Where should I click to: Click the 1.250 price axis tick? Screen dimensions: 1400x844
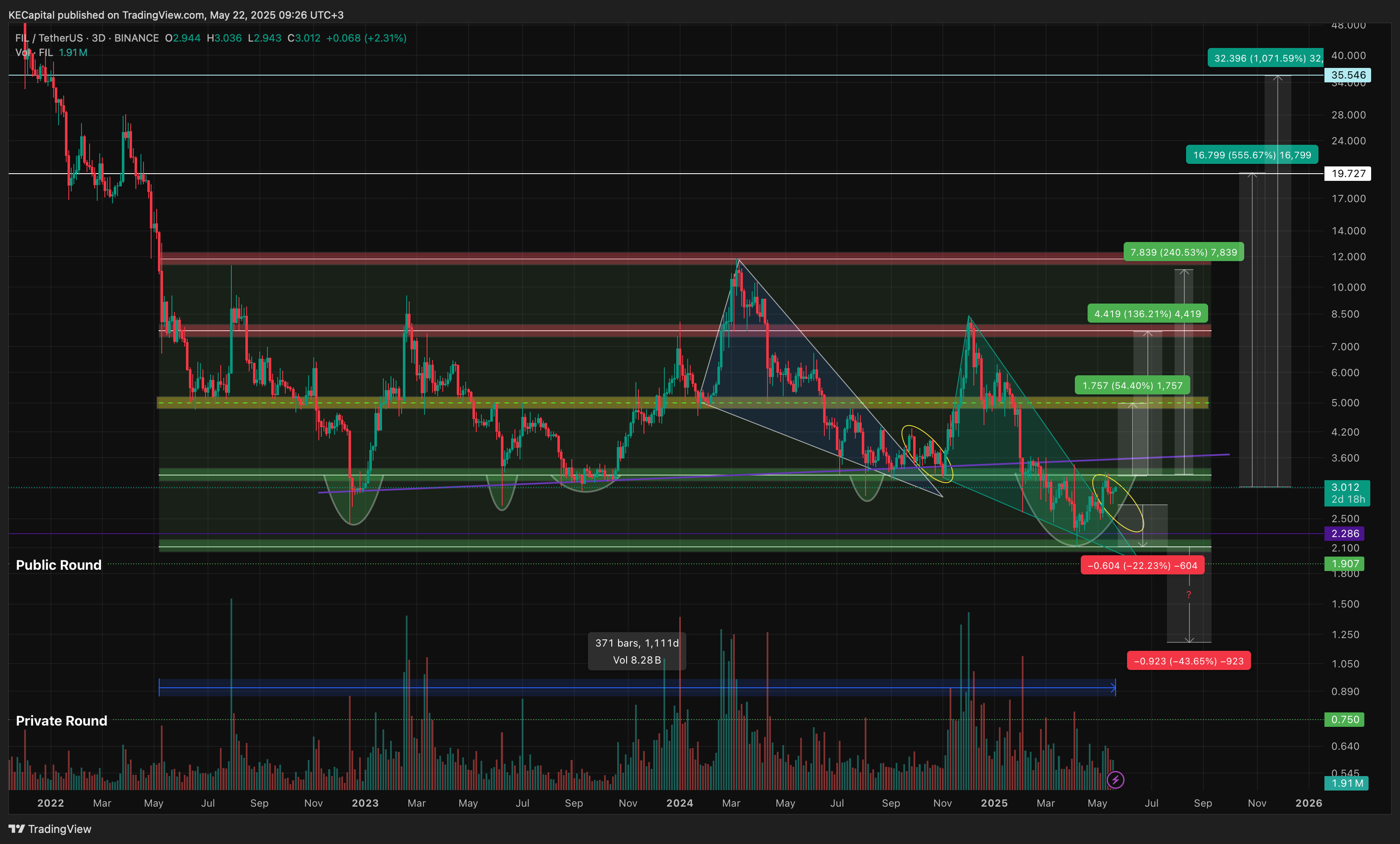coord(1345,634)
